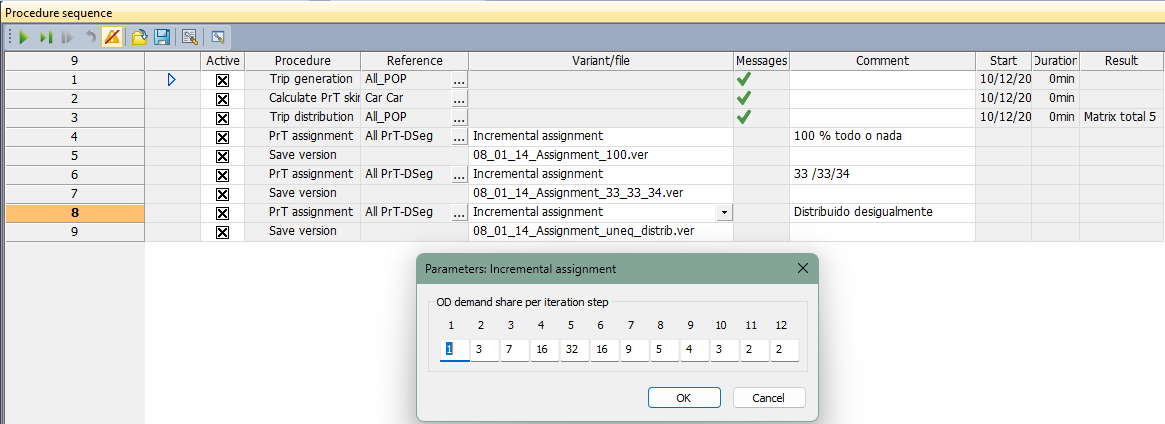Open reference browse button in row 4
Screen dimensions: 1165x424
tap(459, 137)
